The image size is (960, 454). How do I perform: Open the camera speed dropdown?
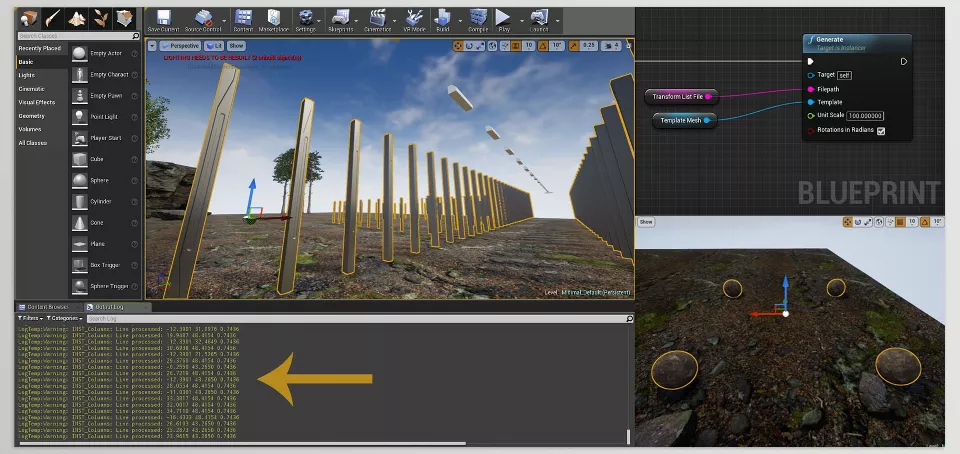610,46
